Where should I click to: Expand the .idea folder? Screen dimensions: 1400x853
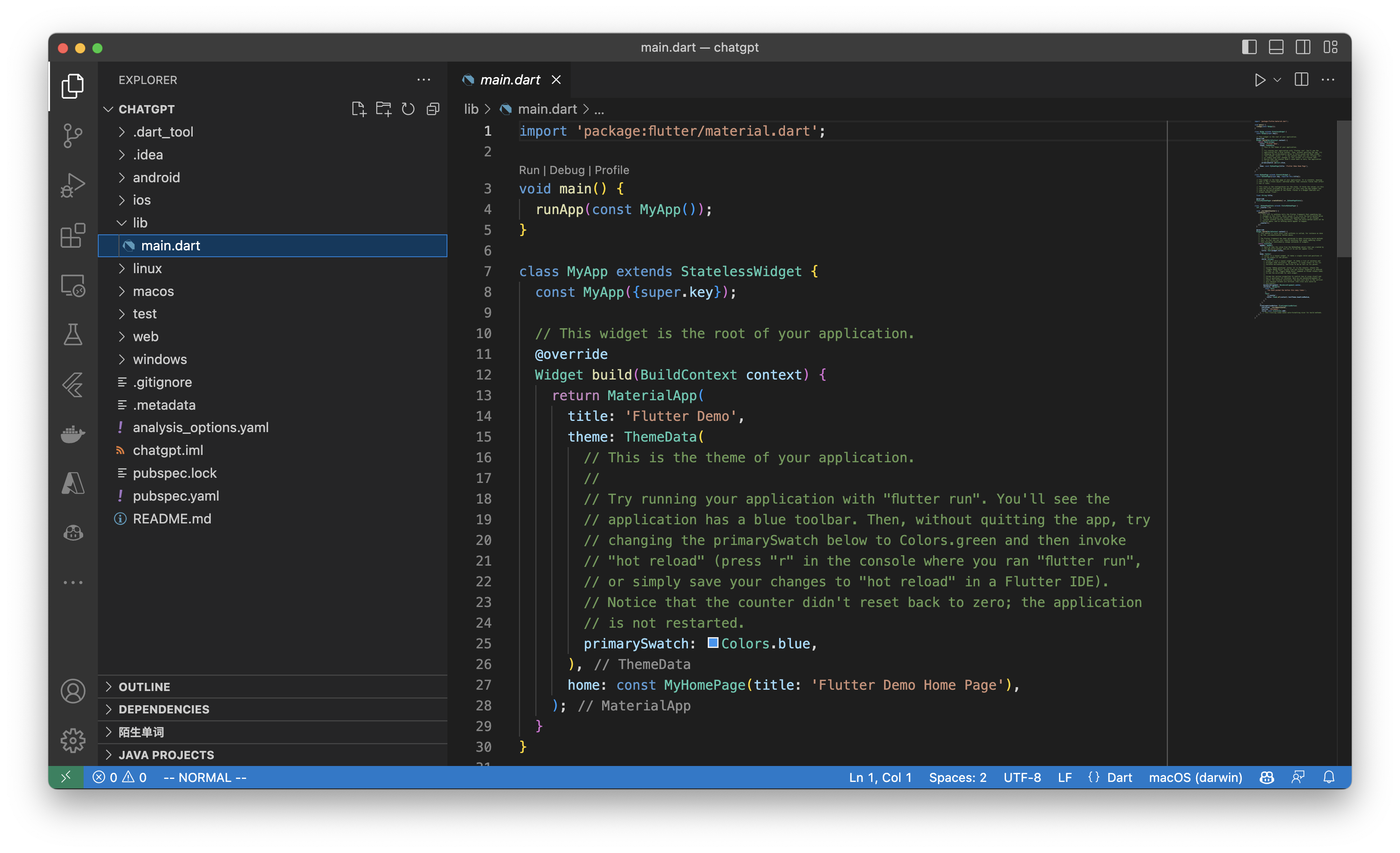273,155
